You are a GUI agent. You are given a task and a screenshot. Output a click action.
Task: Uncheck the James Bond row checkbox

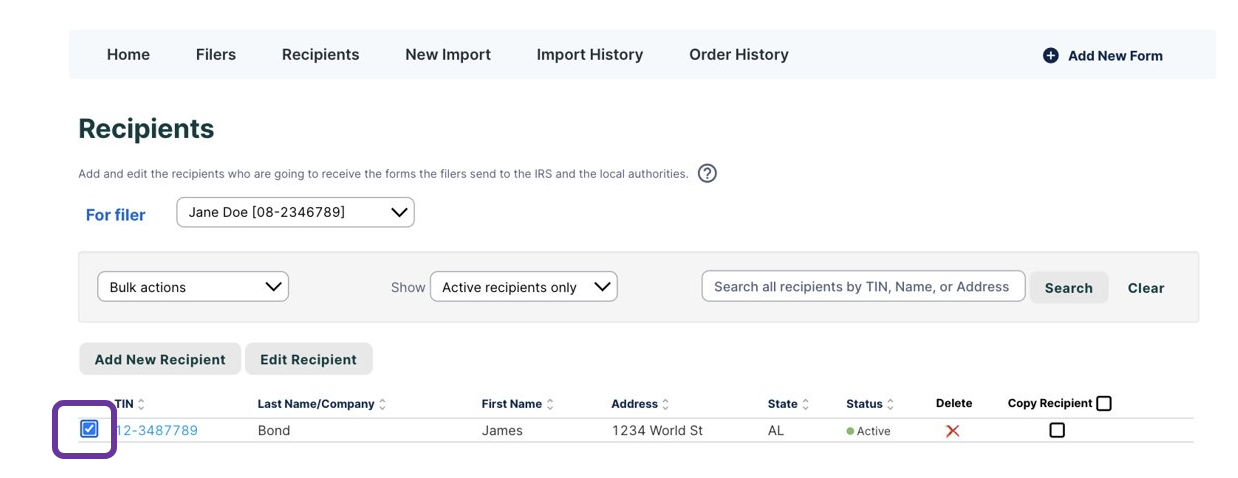click(89, 429)
